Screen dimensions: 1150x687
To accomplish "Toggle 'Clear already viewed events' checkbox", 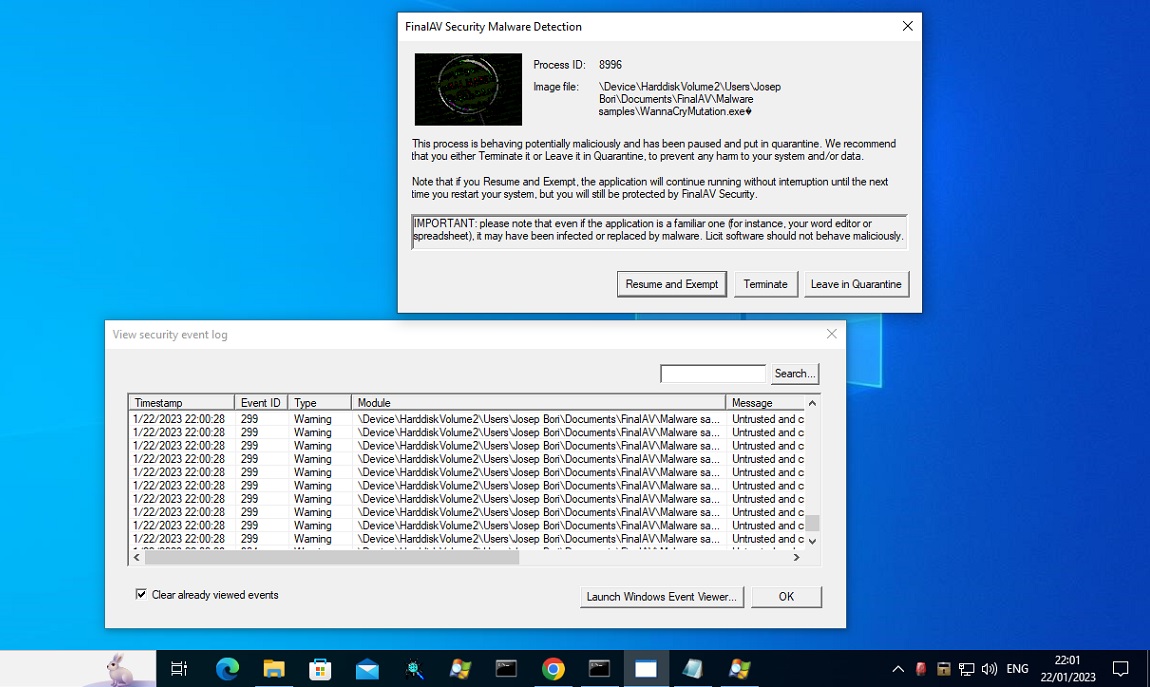I will click(141, 594).
